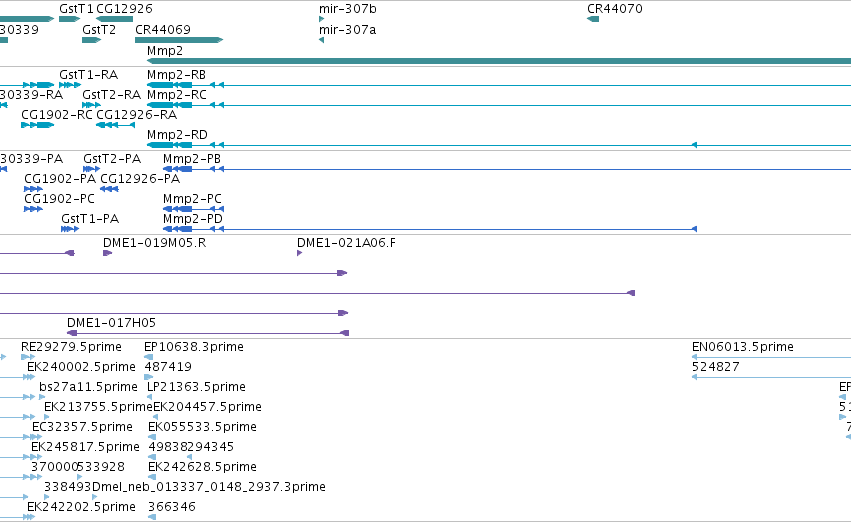This screenshot has width=851, height=522.
Task: Select the GstT1 gene label
Action: point(76,9)
